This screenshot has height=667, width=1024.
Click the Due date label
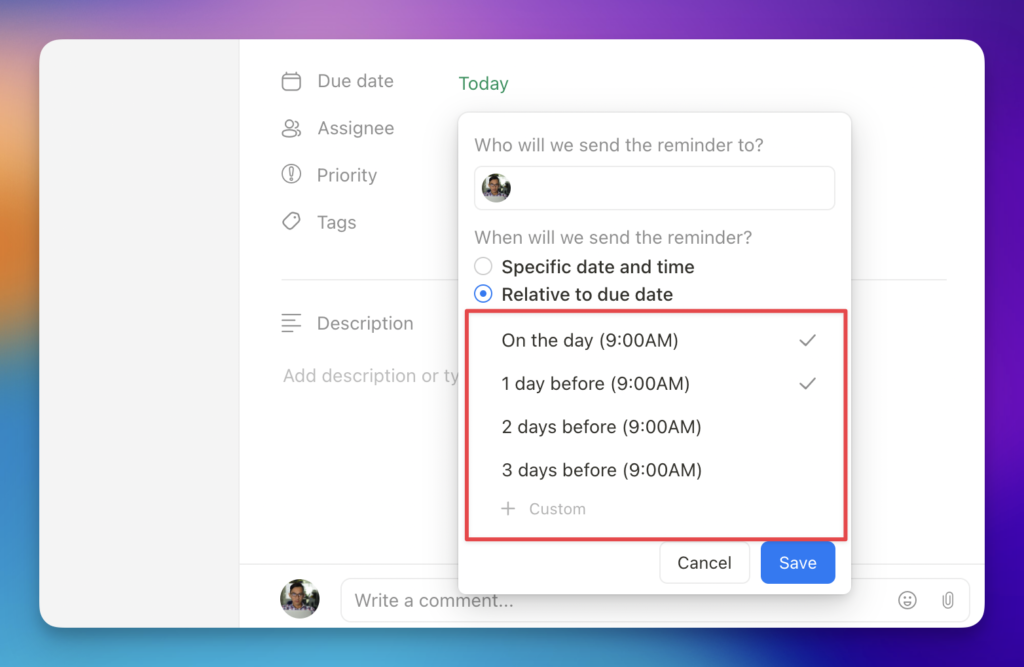point(355,81)
